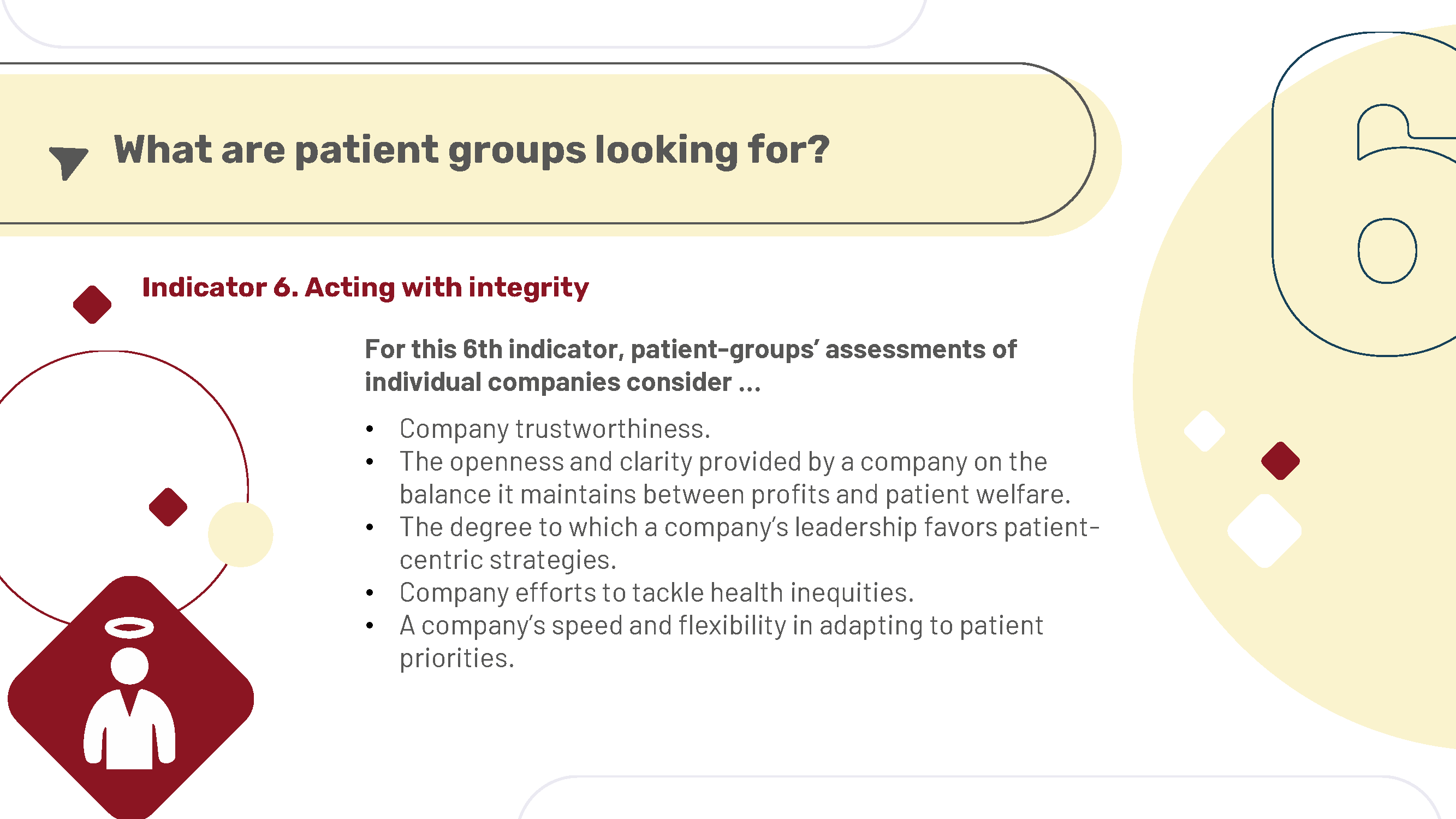Click the bold intro sentence 'For this 6th indicator'

690,366
